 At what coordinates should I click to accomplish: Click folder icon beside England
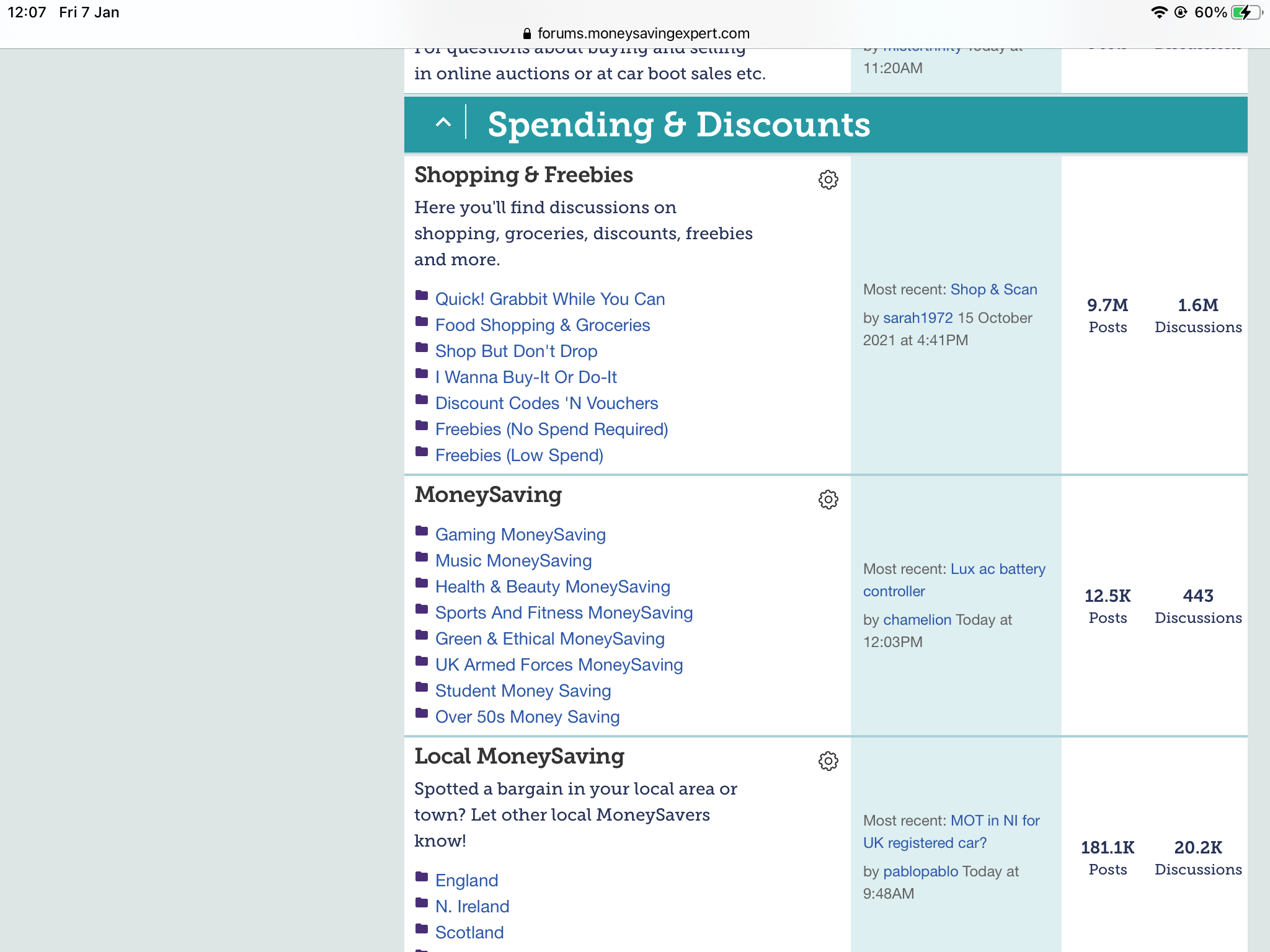click(422, 876)
